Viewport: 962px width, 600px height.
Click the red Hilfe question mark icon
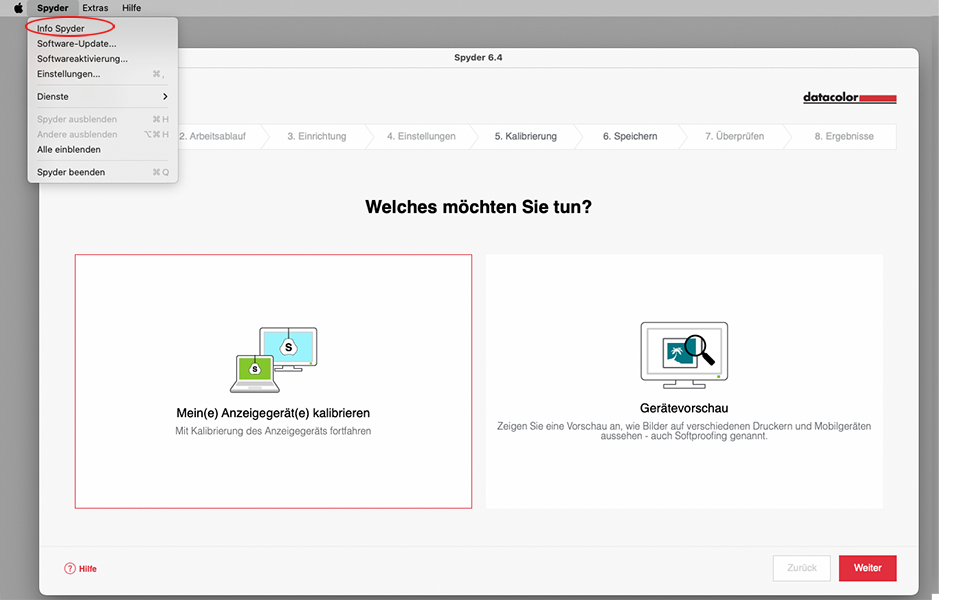[x=70, y=568]
